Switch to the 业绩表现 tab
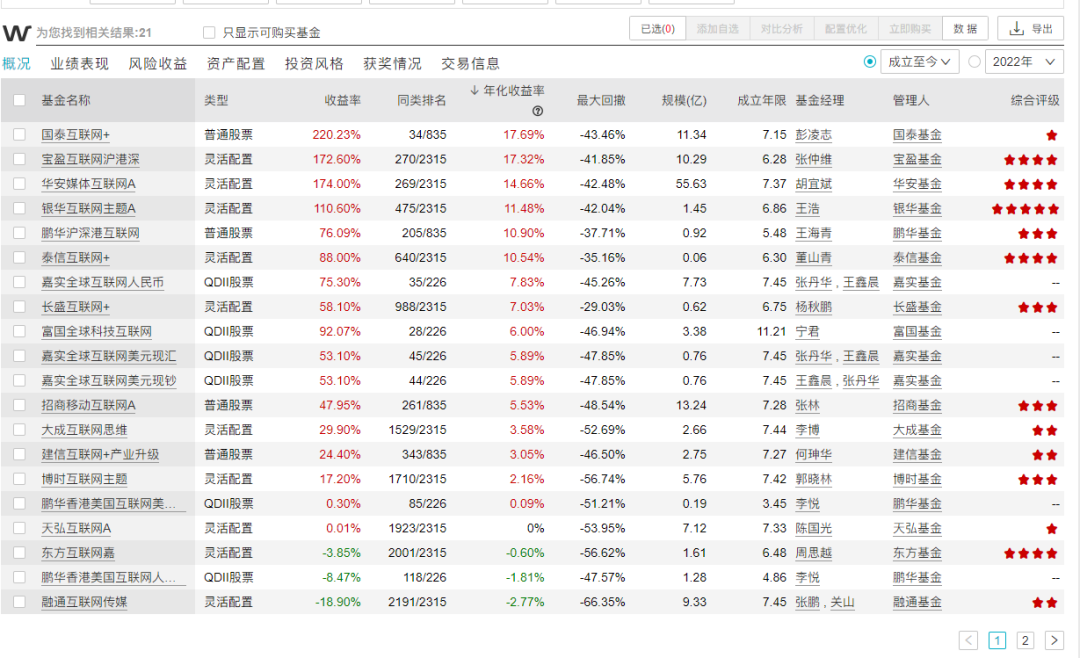This screenshot has height=658, width=1080. tap(79, 64)
